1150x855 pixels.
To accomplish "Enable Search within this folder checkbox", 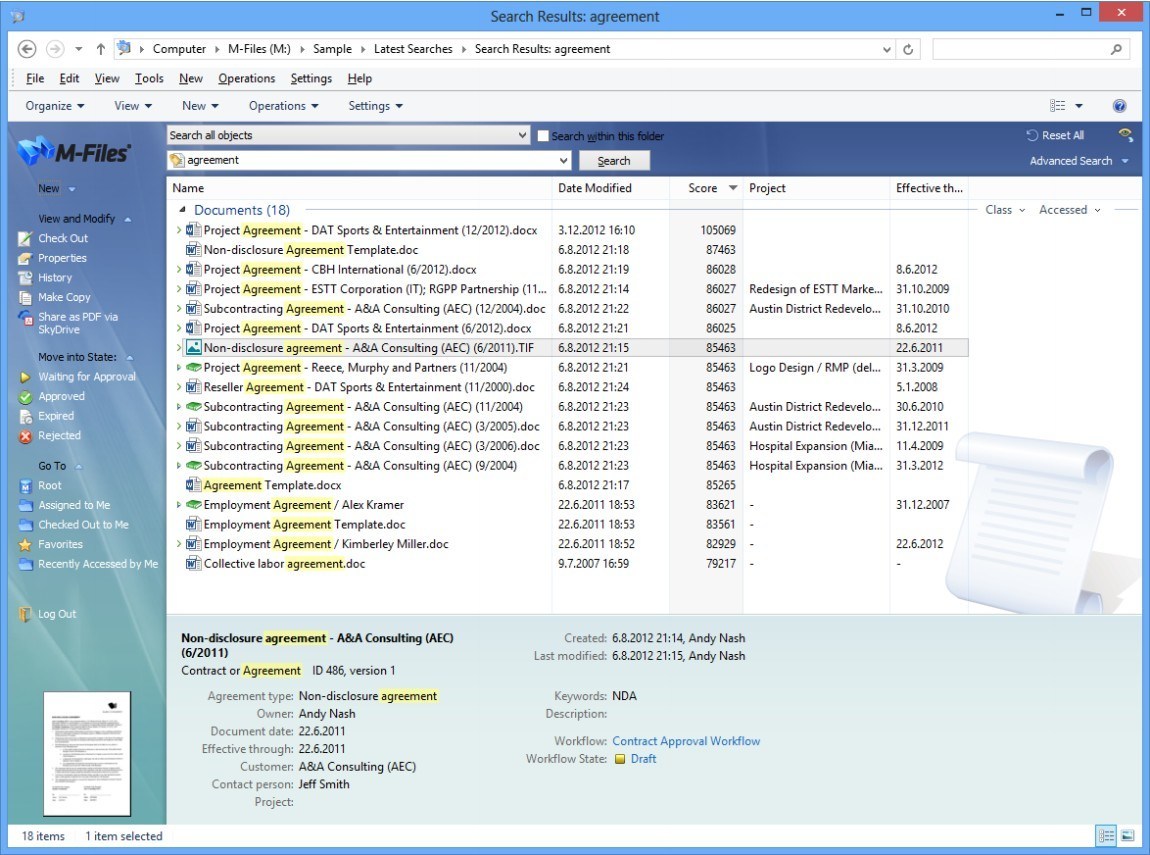I will pyautogui.click(x=543, y=136).
